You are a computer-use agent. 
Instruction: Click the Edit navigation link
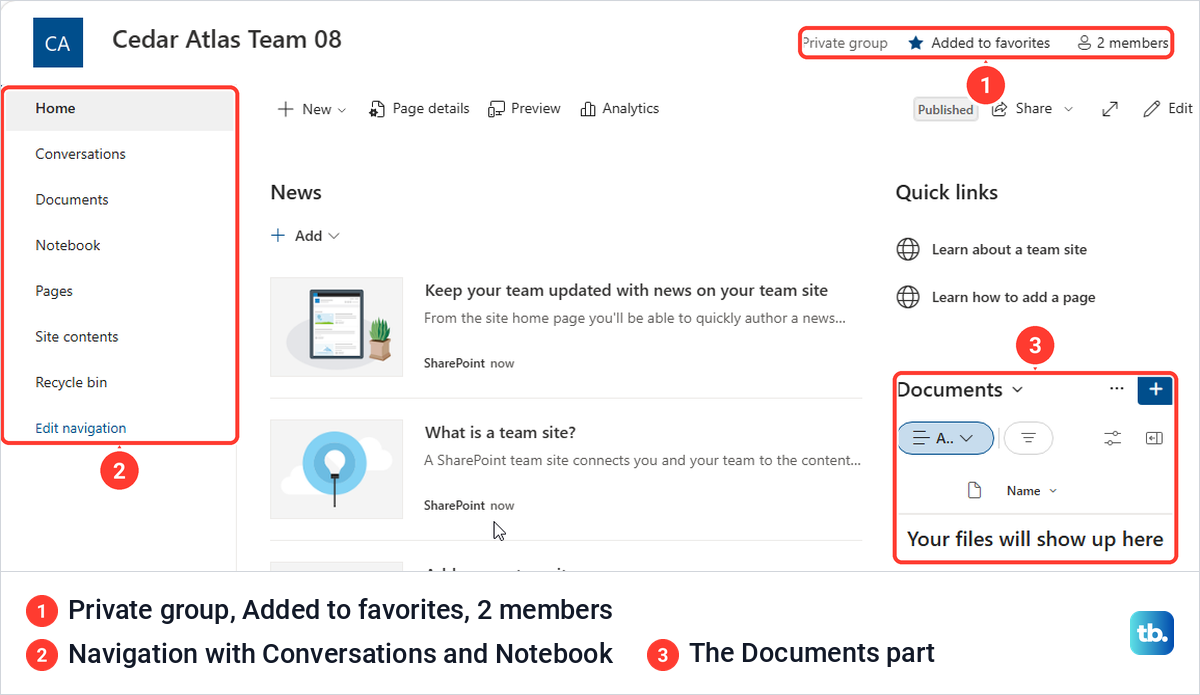coord(81,428)
